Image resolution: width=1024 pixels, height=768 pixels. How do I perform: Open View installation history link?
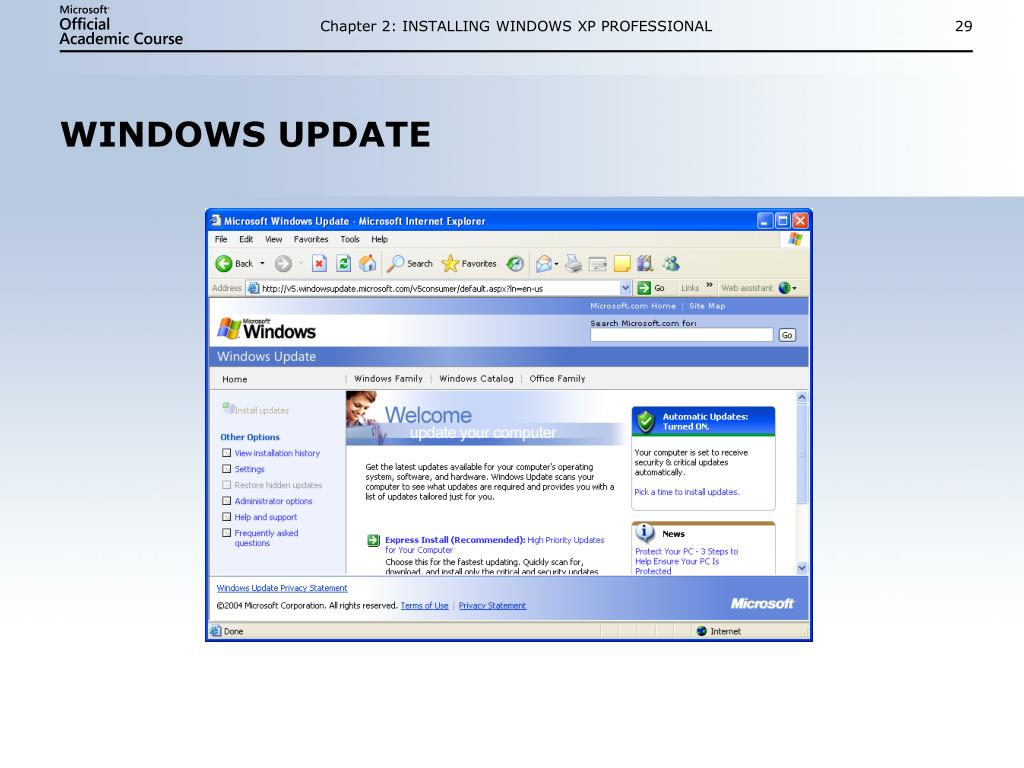coord(277,453)
